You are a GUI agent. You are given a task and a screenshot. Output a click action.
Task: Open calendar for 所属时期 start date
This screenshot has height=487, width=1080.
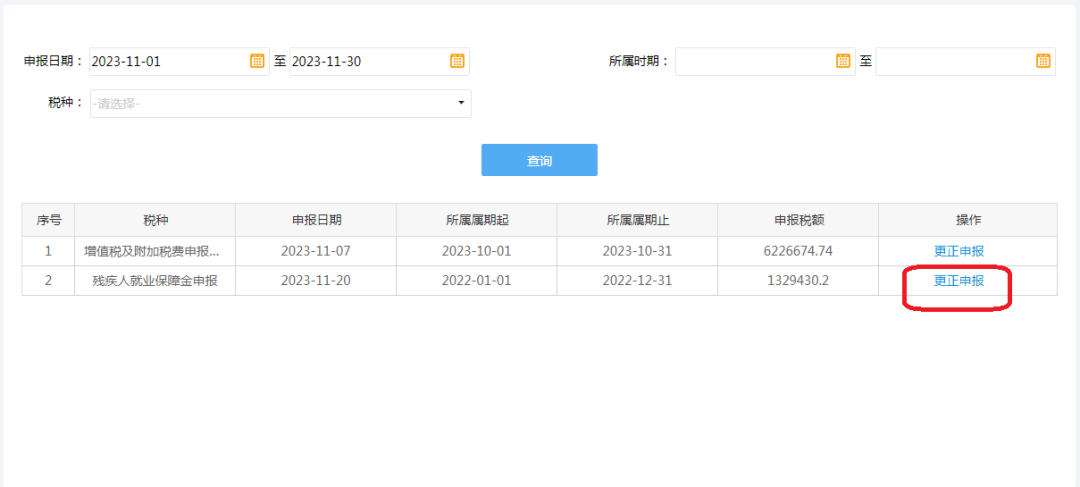[843, 61]
